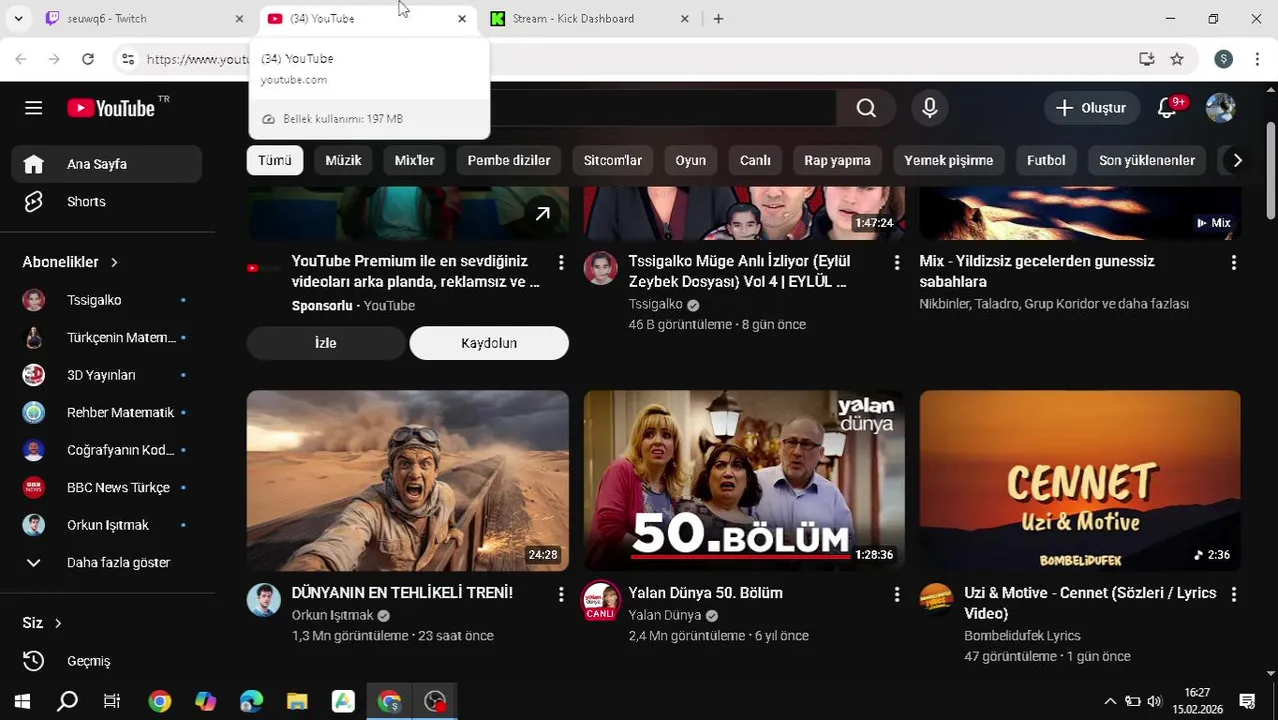Open options for DÜNYANIN EN TEHLİKELİ TRENİ video
This screenshot has height=720, width=1278.
tap(561, 594)
